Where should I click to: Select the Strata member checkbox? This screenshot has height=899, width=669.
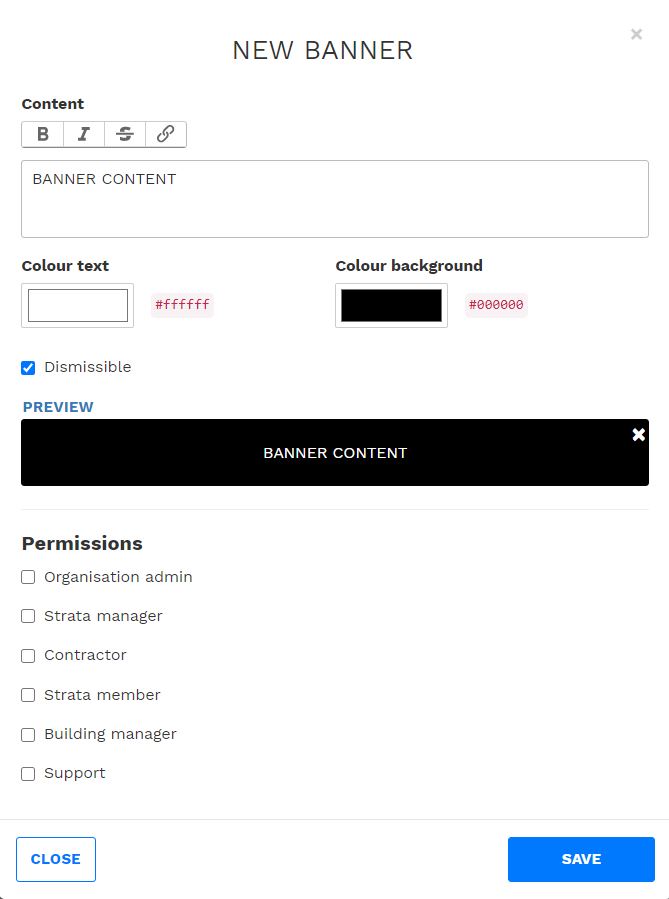[28, 695]
